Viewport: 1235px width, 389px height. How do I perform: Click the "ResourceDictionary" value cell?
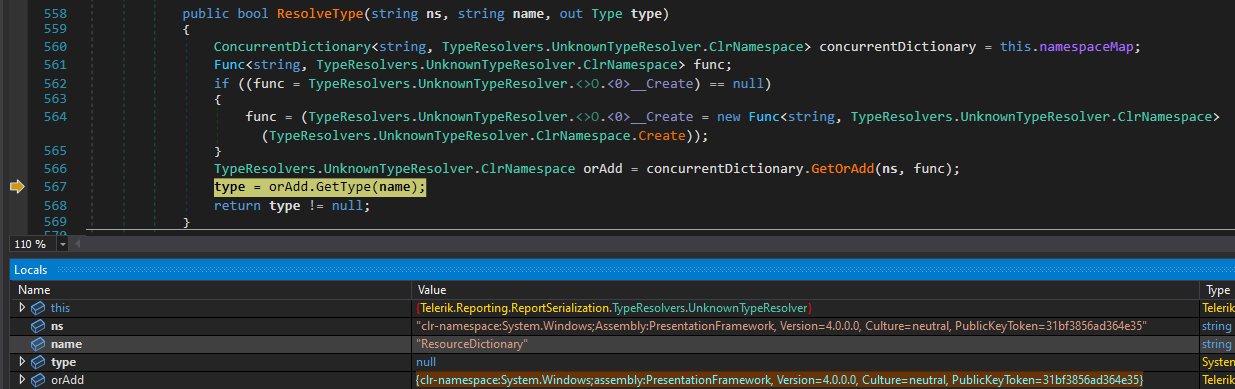click(x=472, y=344)
